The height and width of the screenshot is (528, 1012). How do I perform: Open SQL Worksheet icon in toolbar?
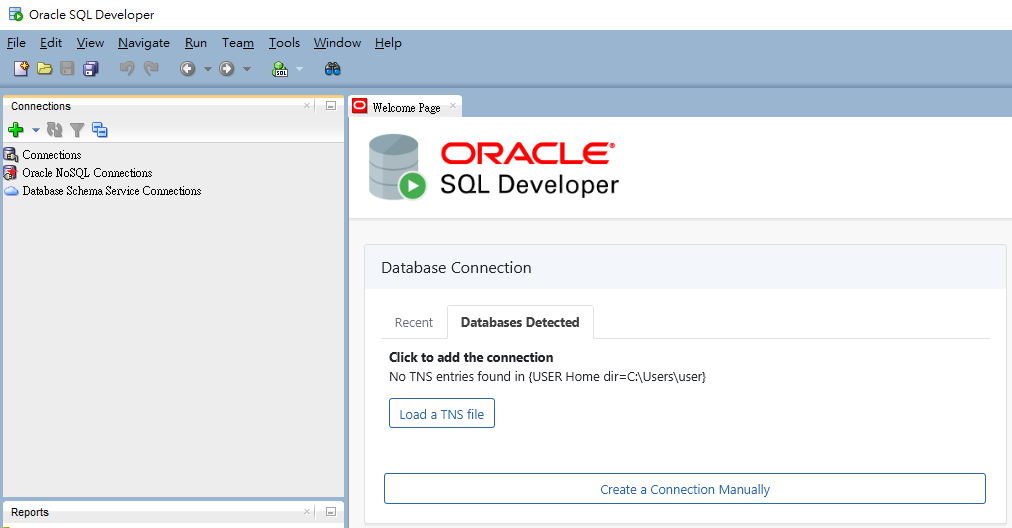point(280,69)
